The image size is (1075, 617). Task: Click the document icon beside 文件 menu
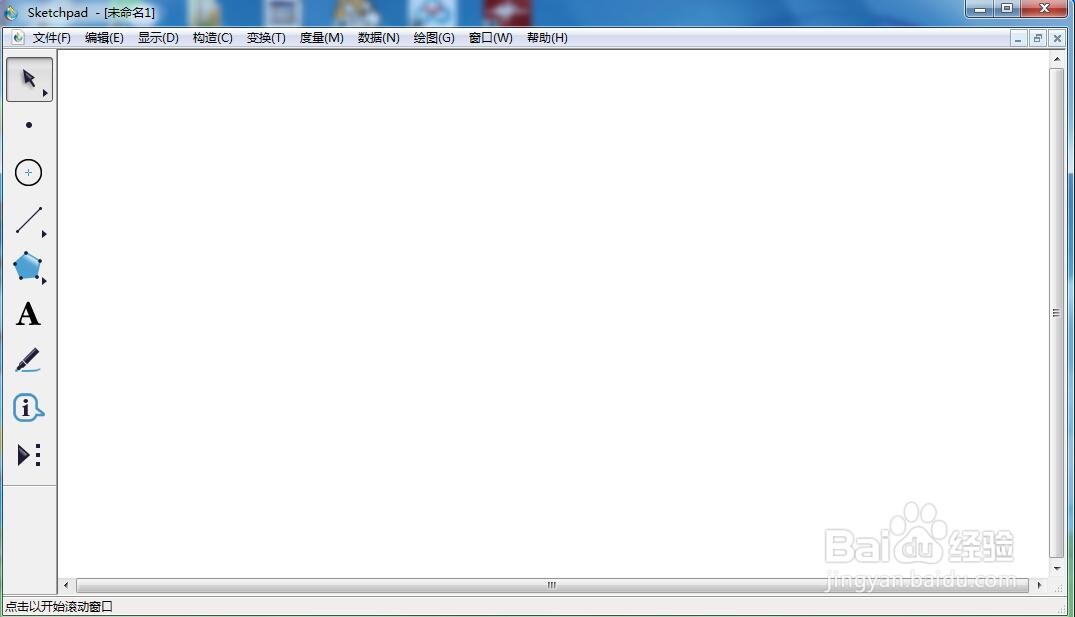pyautogui.click(x=17, y=38)
